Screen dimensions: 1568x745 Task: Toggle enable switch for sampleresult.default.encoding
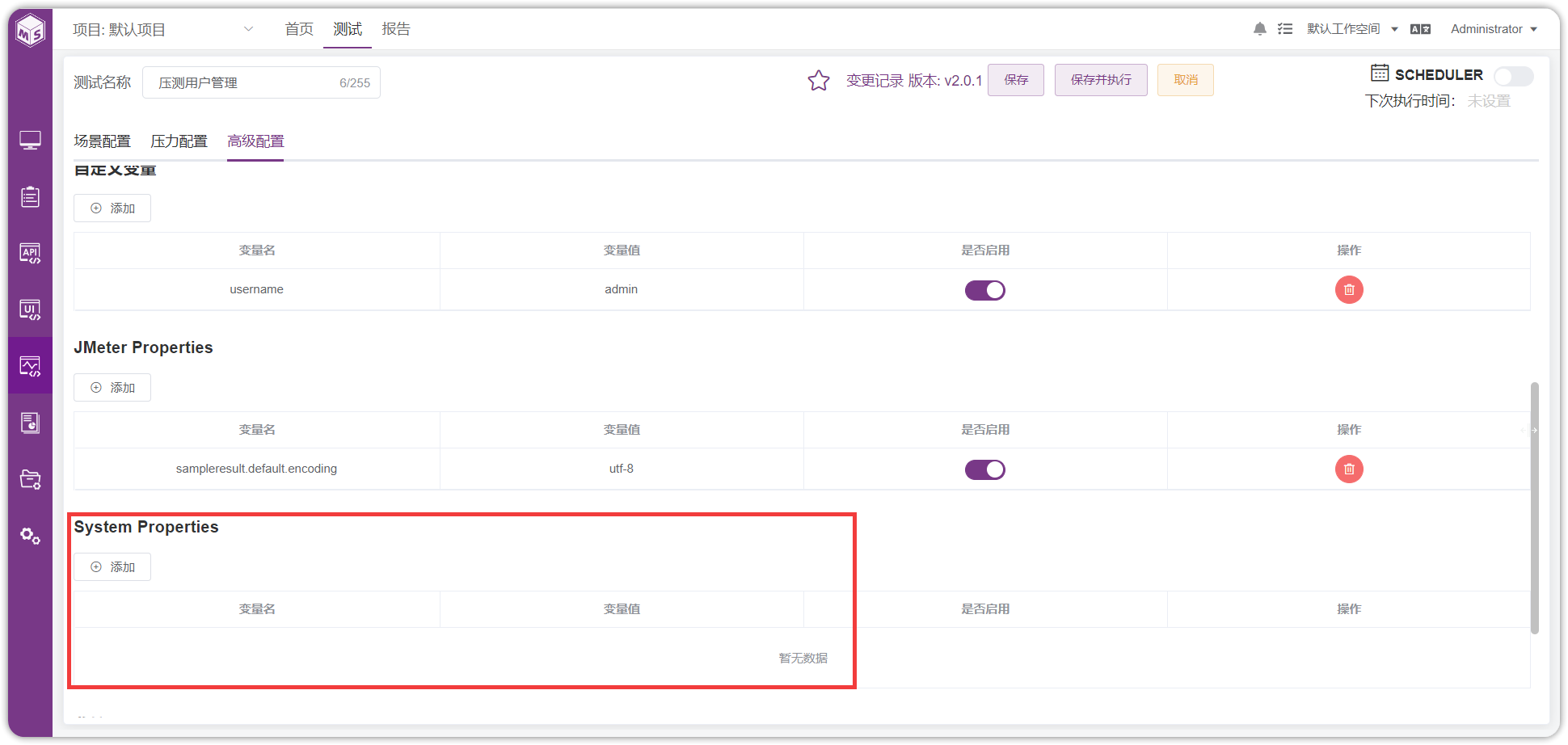985,469
